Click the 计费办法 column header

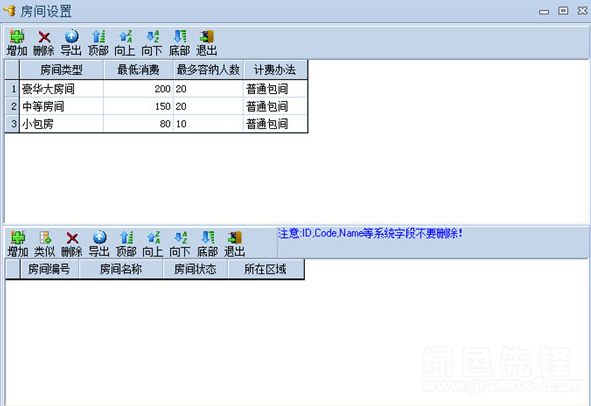(x=275, y=70)
